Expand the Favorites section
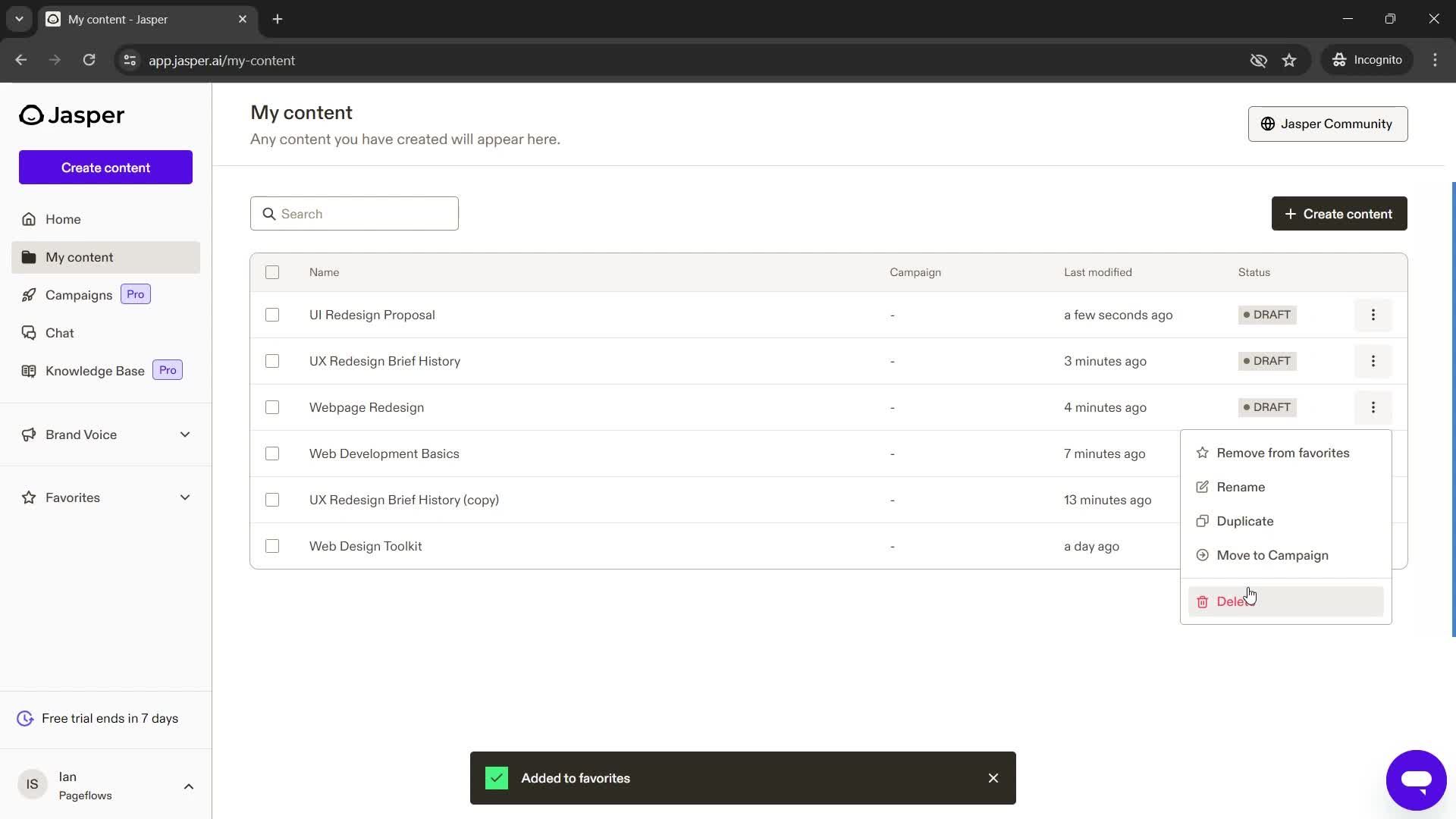Image resolution: width=1456 pixels, height=819 pixels. pos(185,497)
